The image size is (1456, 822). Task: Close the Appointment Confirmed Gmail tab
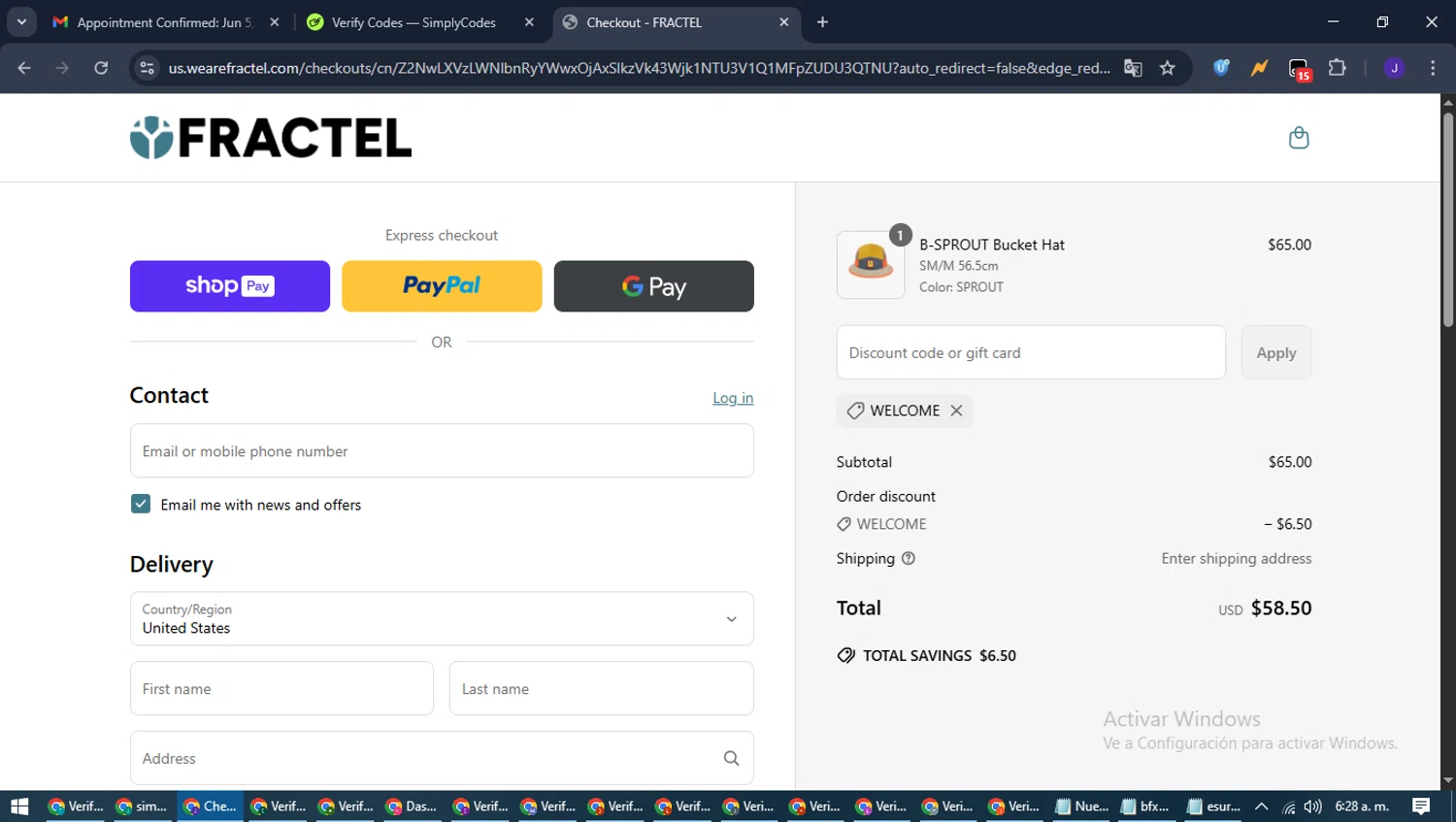[x=275, y=22]
